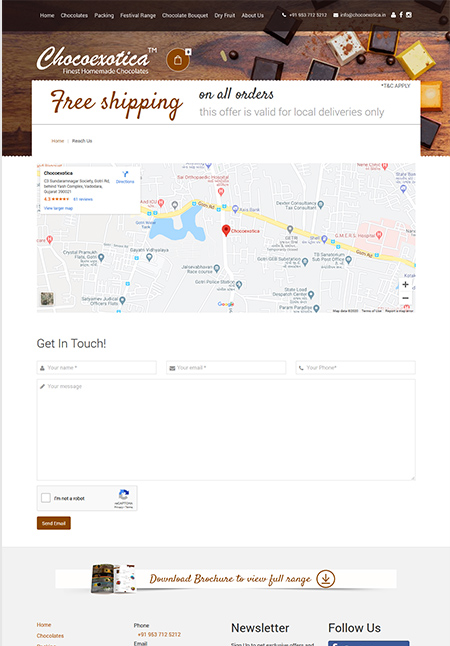The image size is (450, 646).
Task: Open the Chocolate Bouquet menu
Action: (x=185, y=15)
